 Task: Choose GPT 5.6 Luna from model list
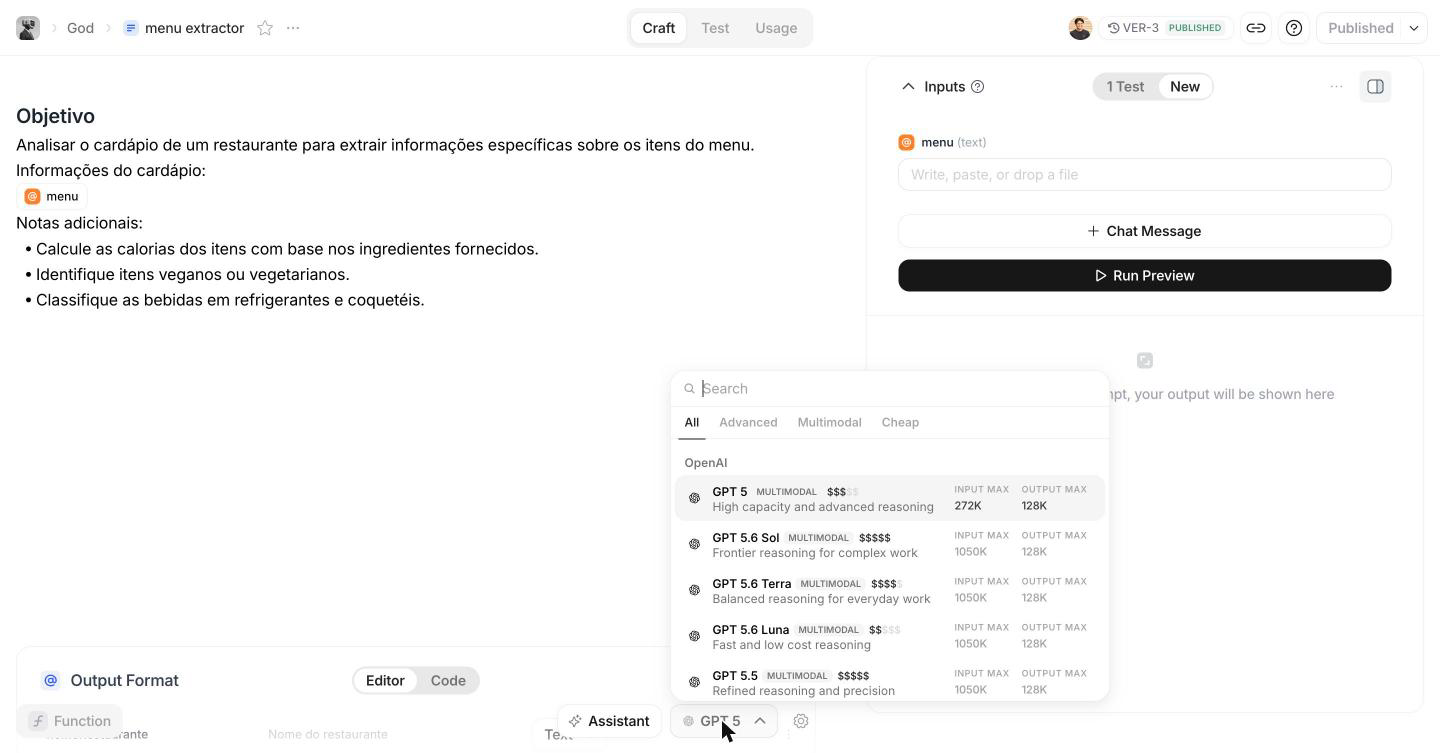[890, 637]
